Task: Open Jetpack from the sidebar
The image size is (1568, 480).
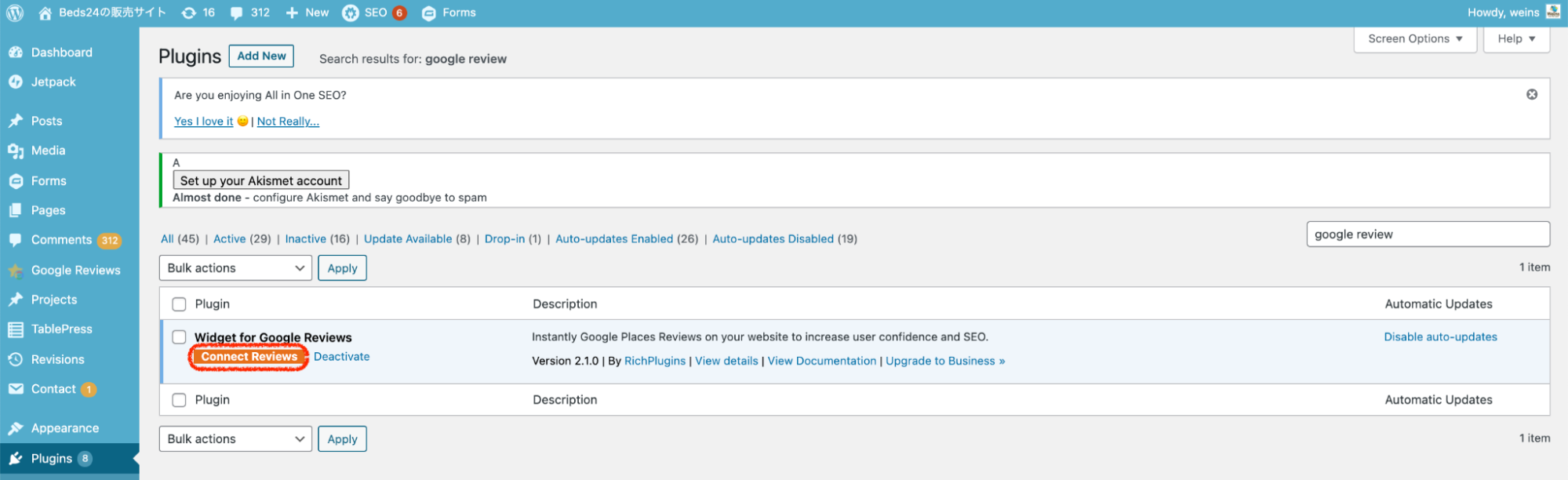Action: (53, 82)
